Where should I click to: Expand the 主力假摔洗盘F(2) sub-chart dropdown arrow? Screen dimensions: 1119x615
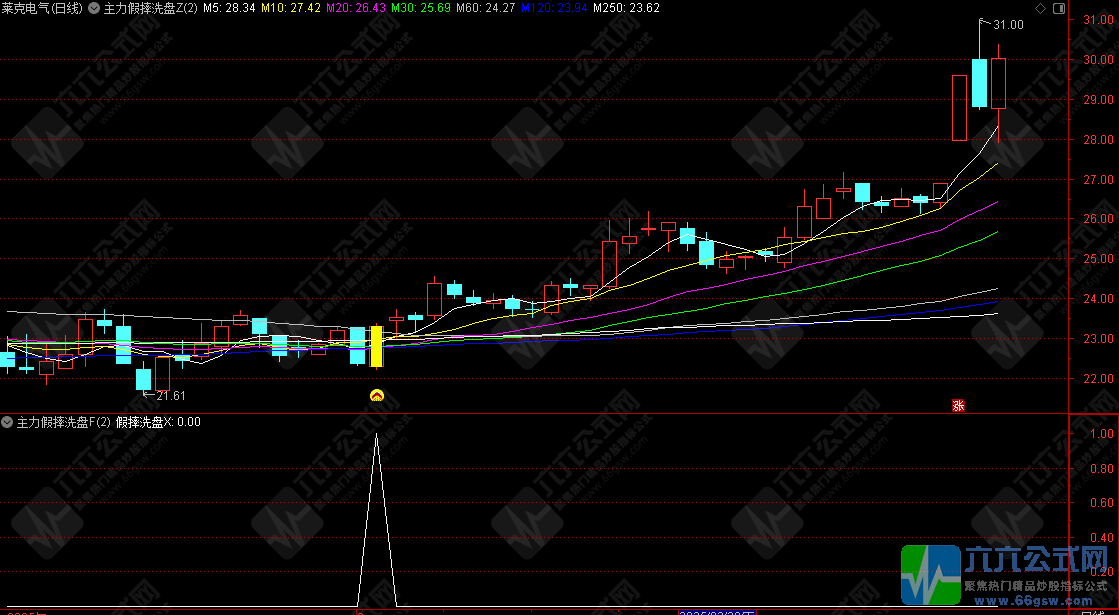[x=8, y=422]
